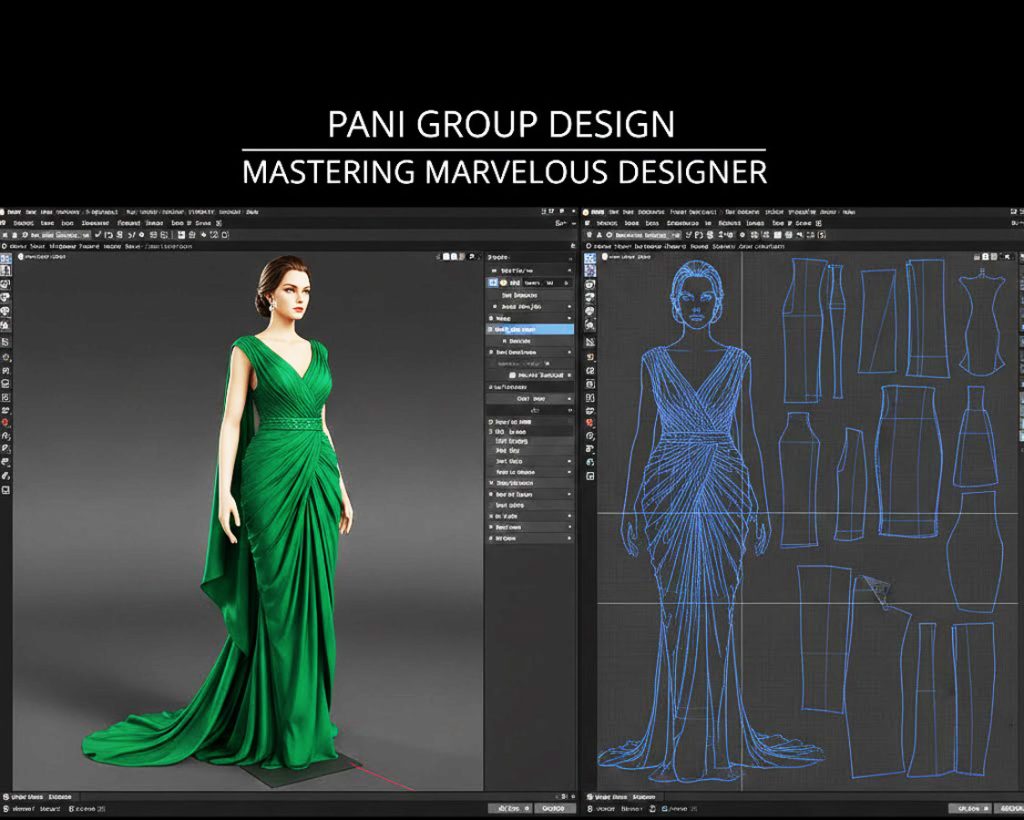Click the rightmost button in 3D window status bar

click(554, 808)
